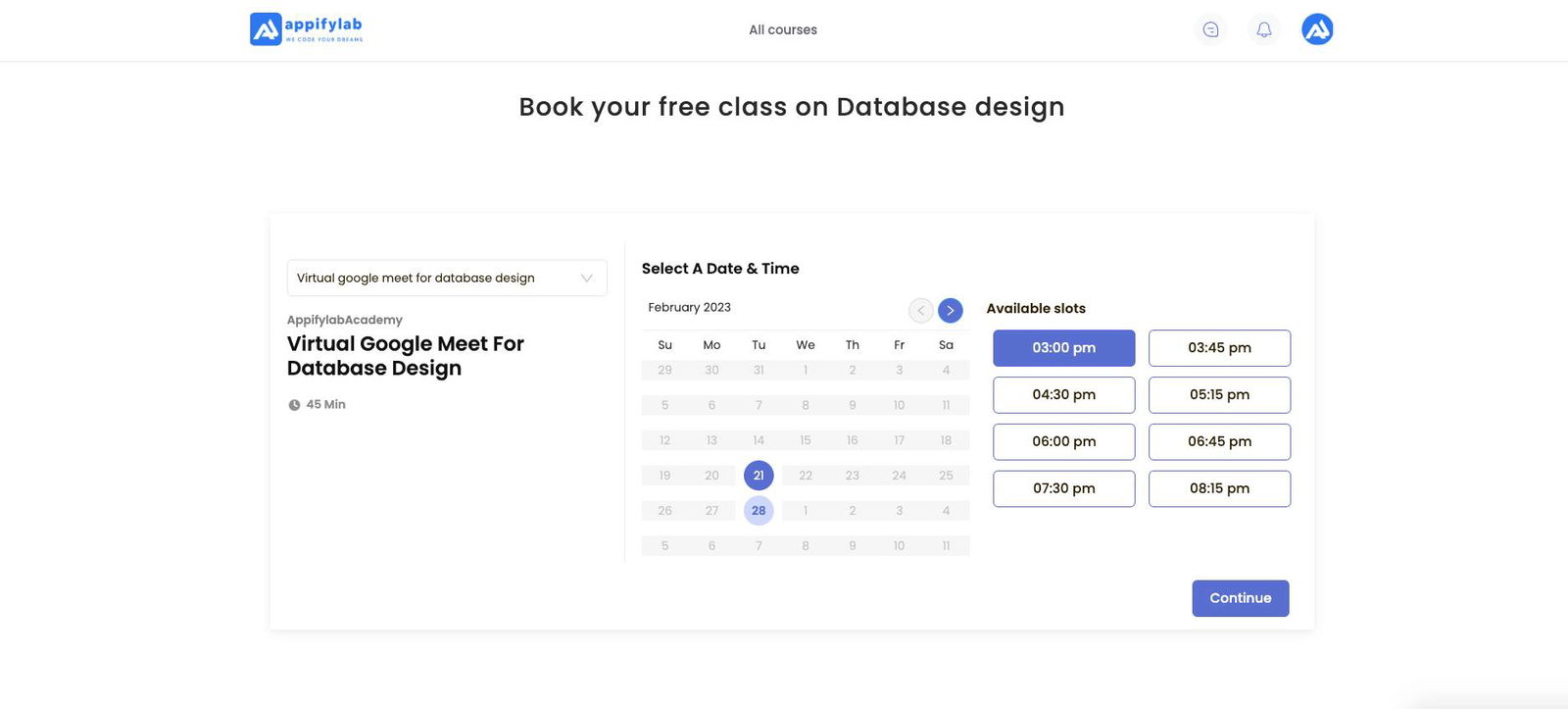Go to previous month in calendar
Screen dimensions: 1568x709
920,311
